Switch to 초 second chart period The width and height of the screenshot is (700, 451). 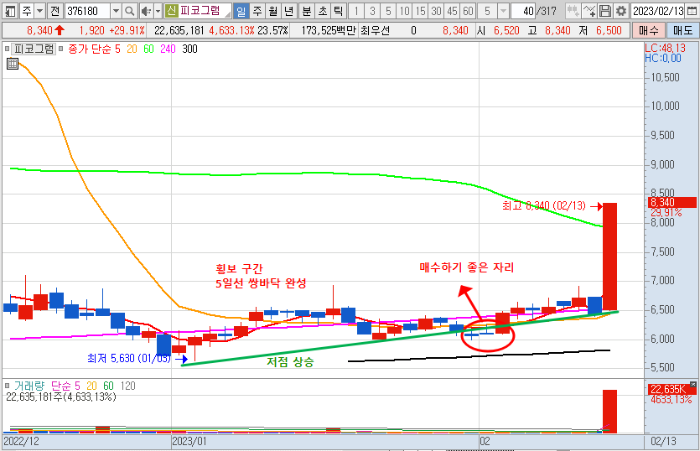[323, 11]
